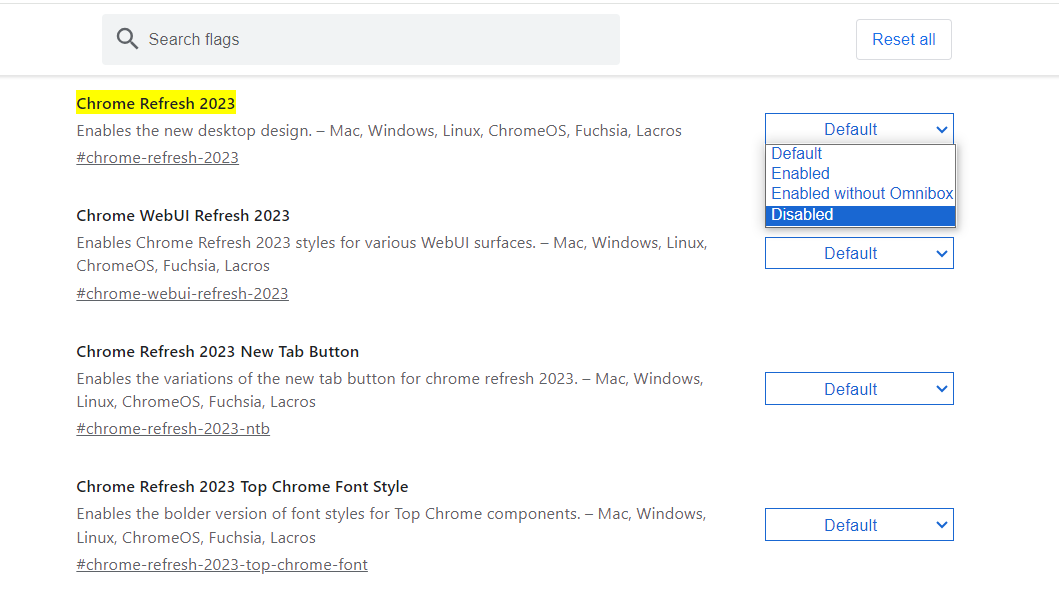Select Enabled option in dropdown list

point(860,174)
